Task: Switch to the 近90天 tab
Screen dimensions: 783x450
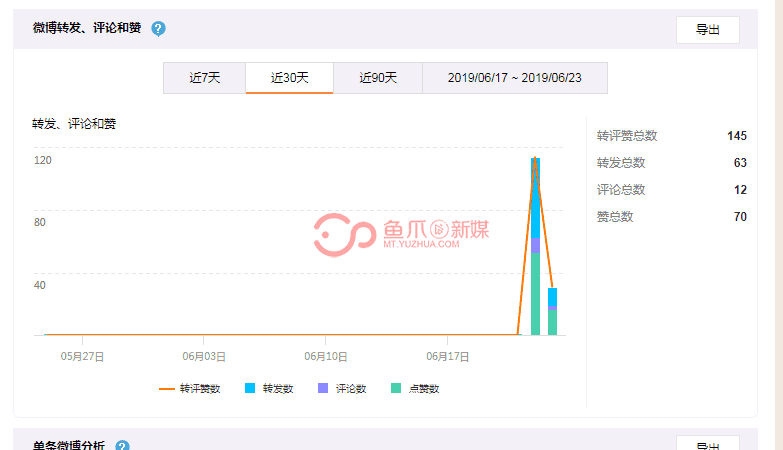Action: pos(378,78)
